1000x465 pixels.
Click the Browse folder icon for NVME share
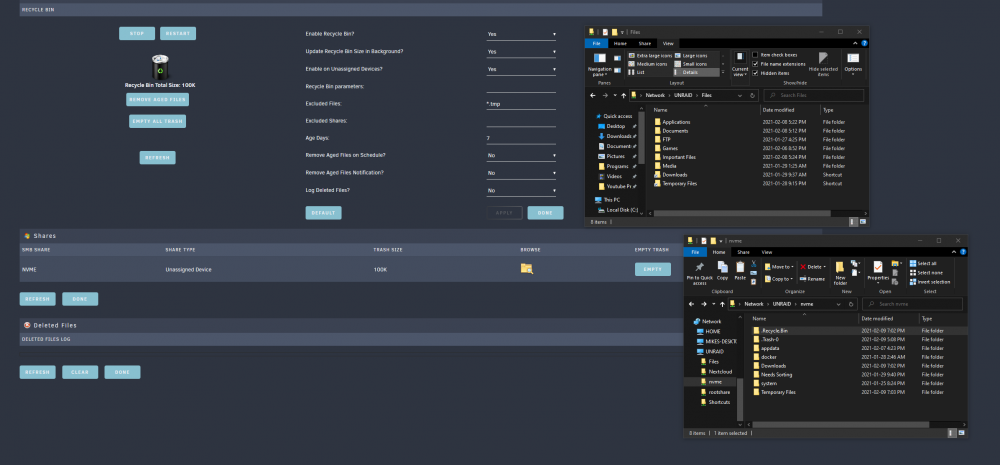[527, 269]
